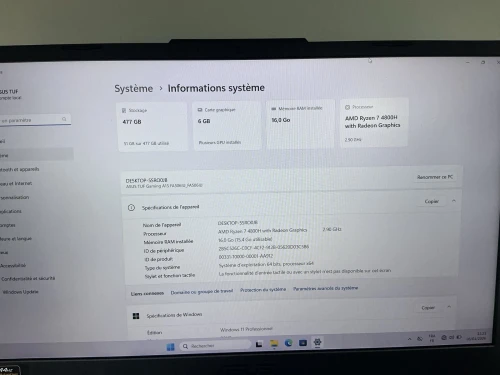Open the Task View icon in taskbar
The width and height of the screenshot is (500, 375).
(x=259, y=344)
